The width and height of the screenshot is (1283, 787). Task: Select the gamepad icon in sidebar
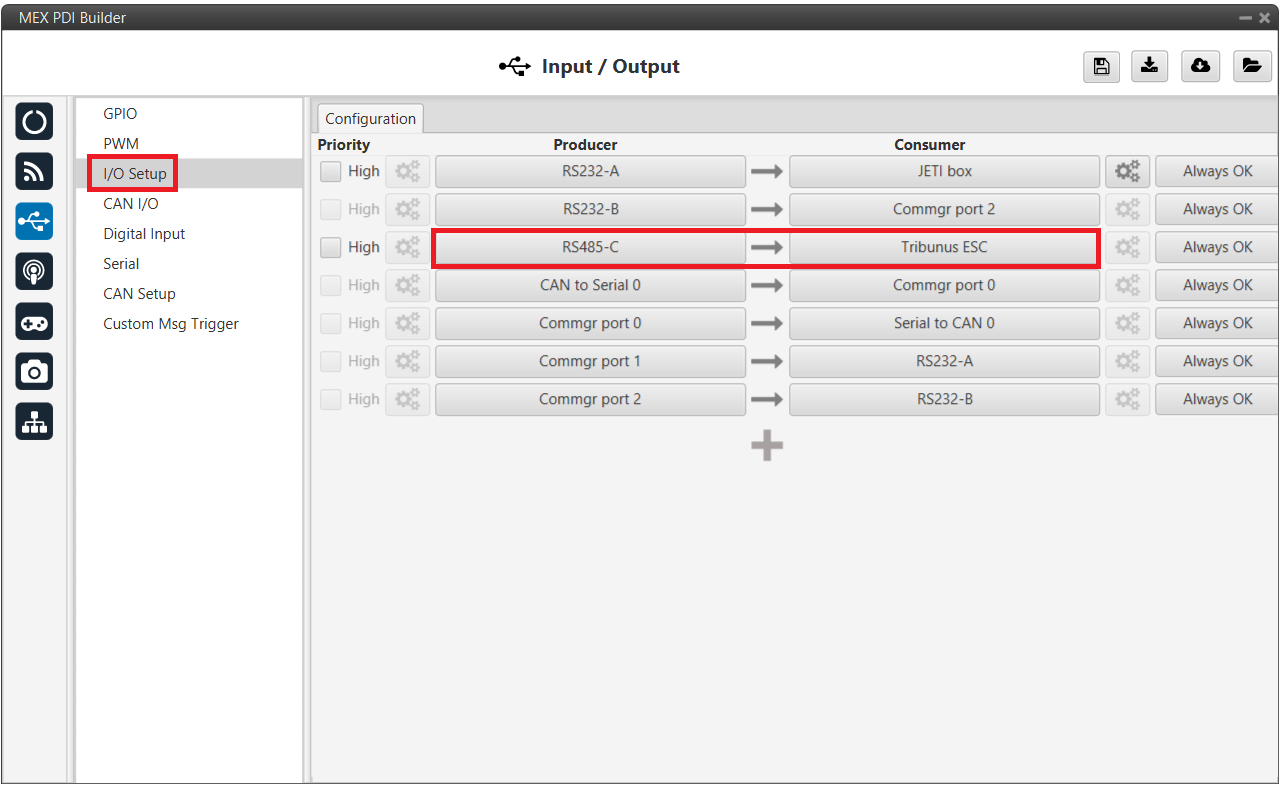click(34, 322)
